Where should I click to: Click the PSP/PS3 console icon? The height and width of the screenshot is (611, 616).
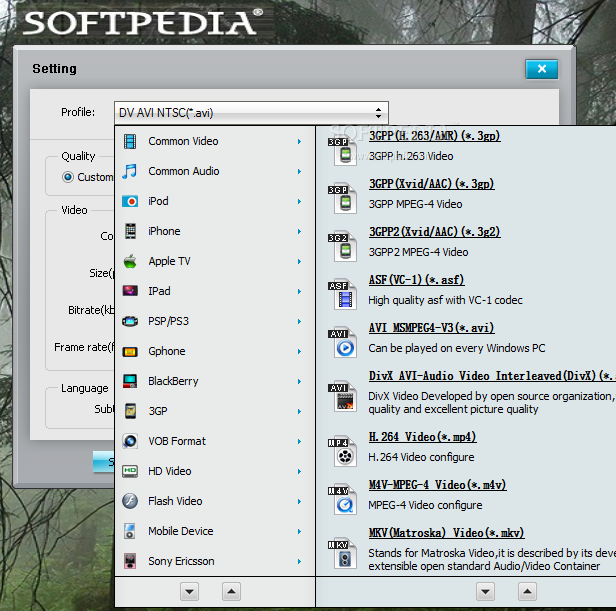pyautogui.click(x=130, y=321)
